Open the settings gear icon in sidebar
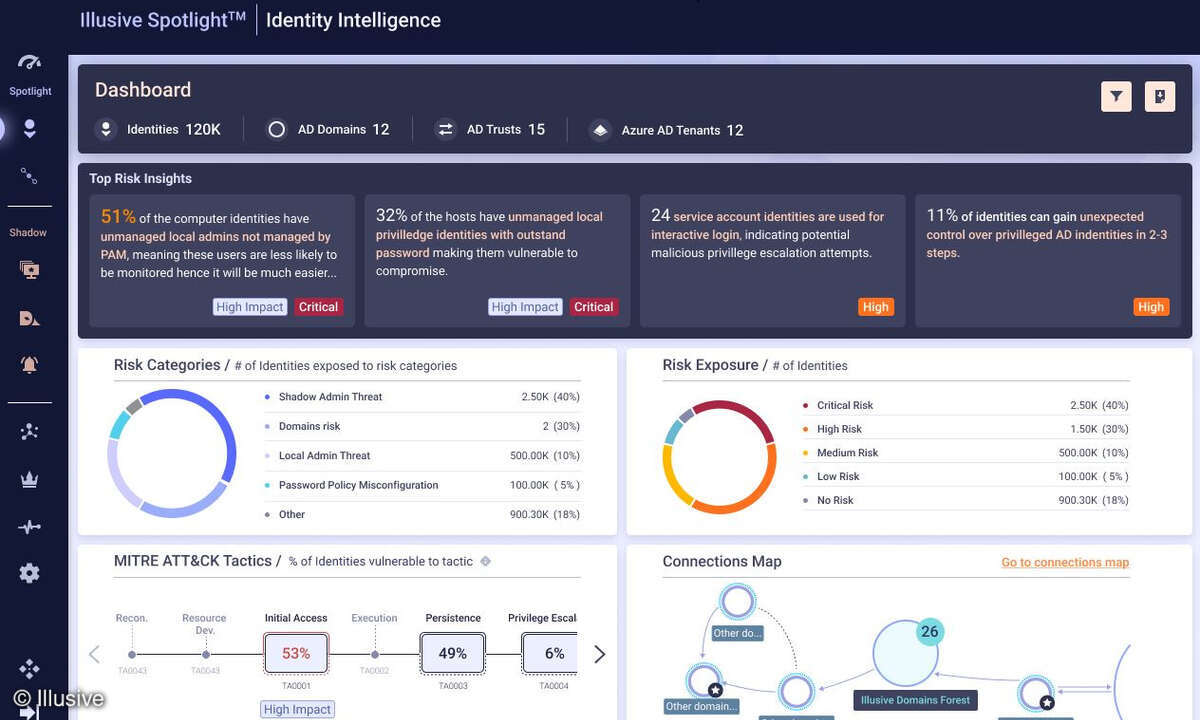 point(29,573)
